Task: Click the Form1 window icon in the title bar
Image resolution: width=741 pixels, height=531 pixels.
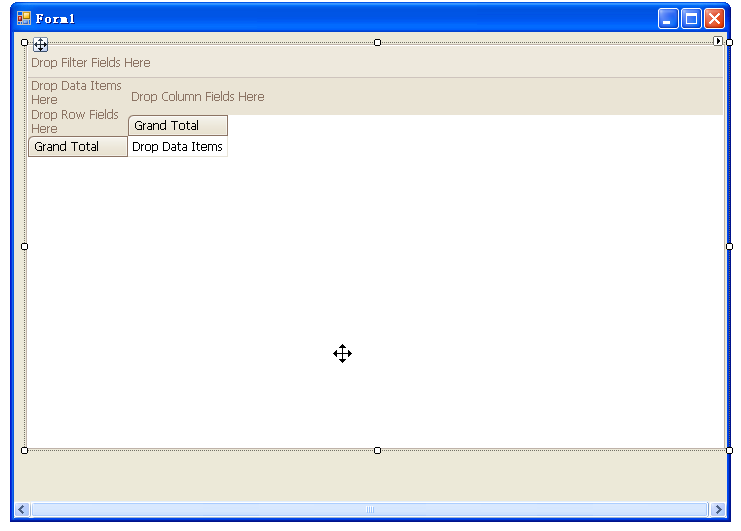Action: pos(24,18)
